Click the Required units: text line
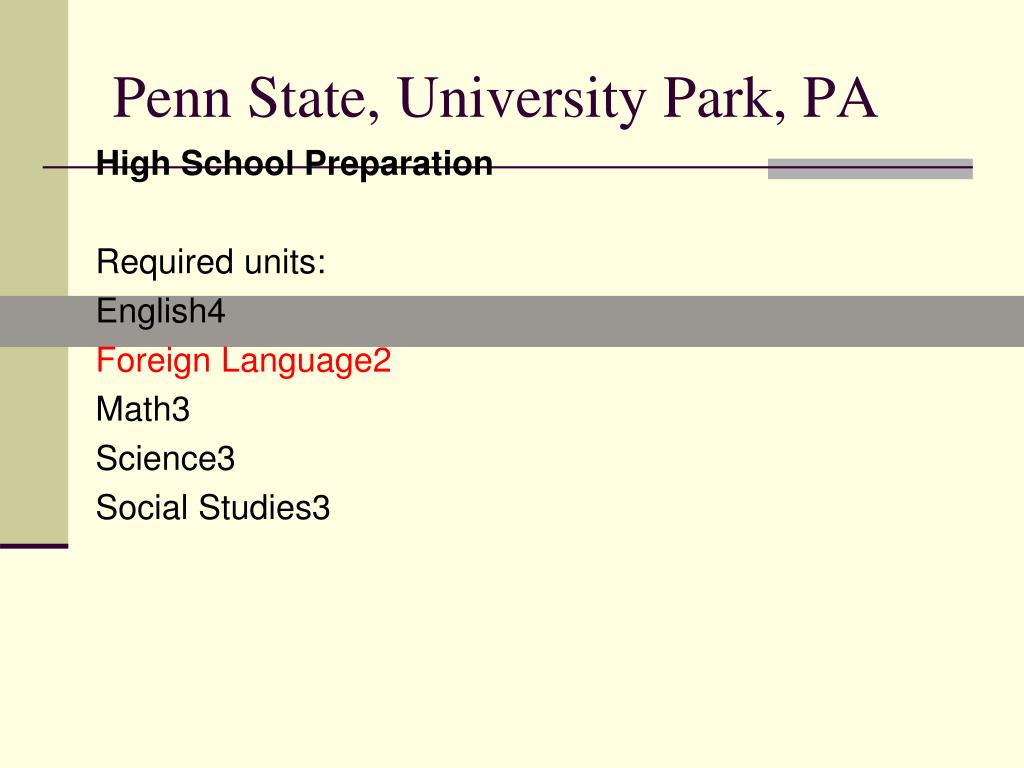Image resolution: width=1024 pixels, height=768 pixels. click(210, 263)
